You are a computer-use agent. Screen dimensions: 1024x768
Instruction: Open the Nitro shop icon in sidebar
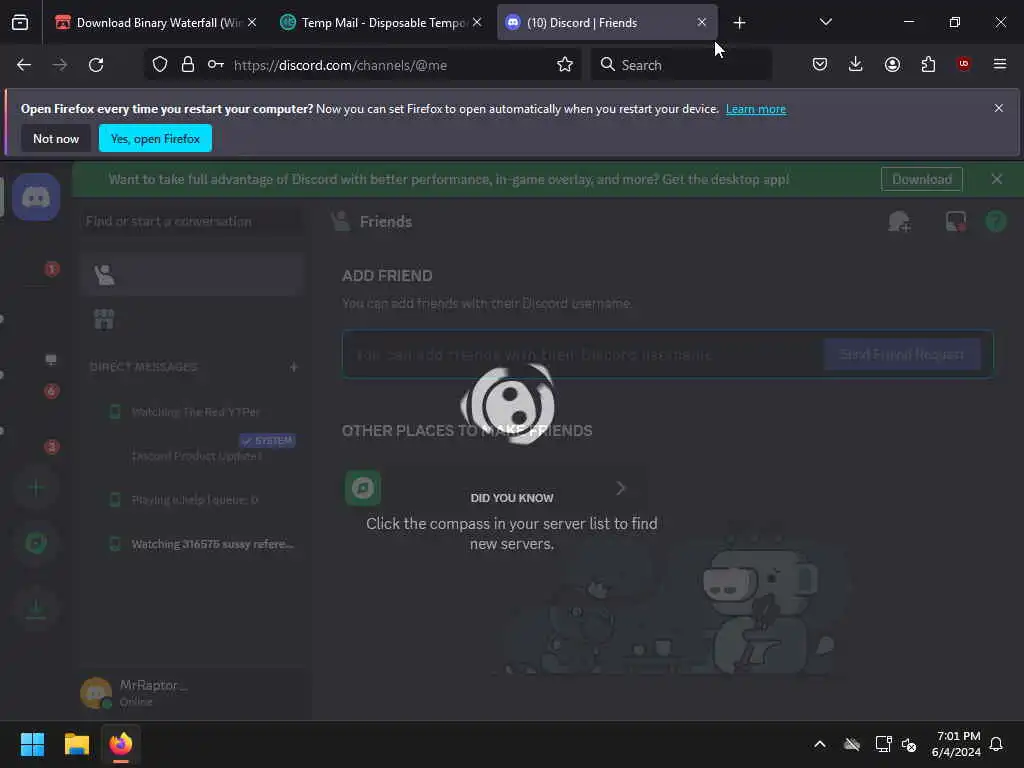tap(104, 319)
